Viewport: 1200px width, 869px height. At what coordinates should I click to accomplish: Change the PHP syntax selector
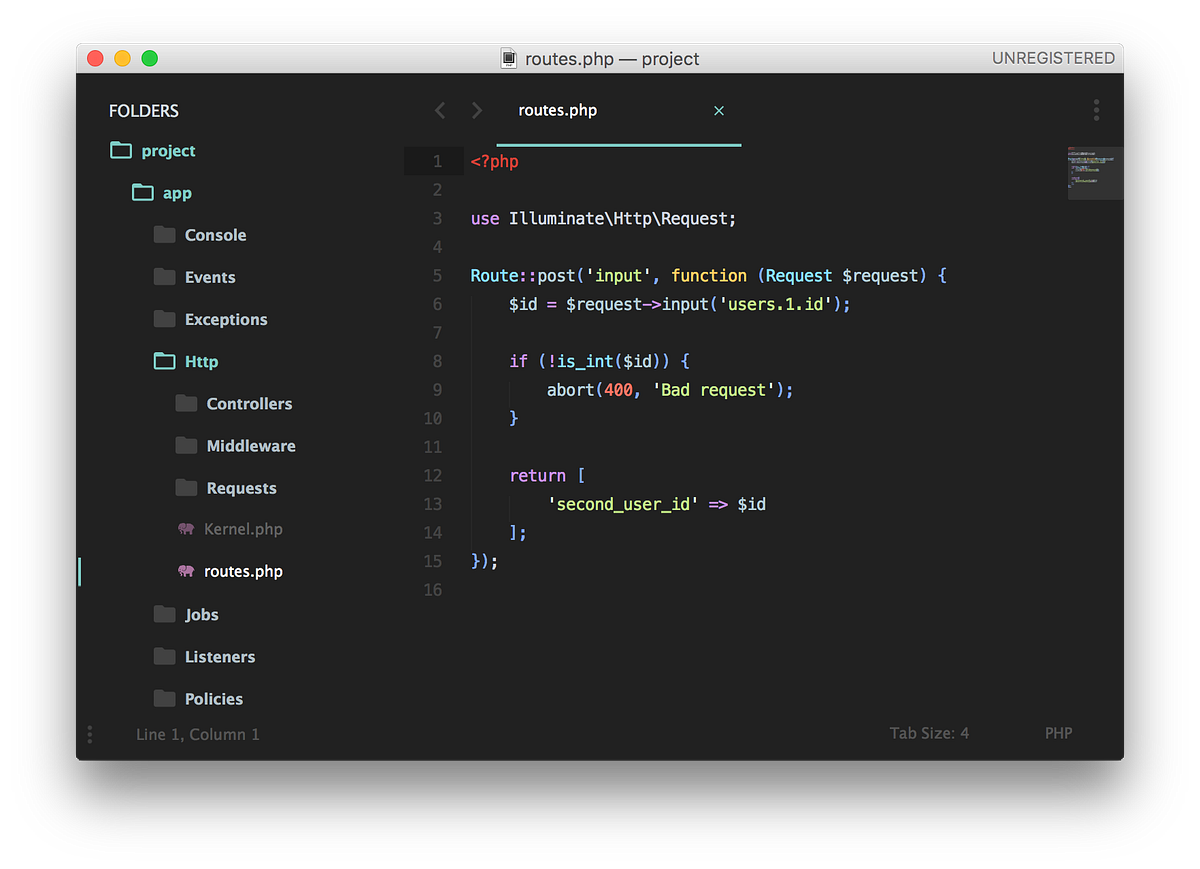pos(1058,733)
